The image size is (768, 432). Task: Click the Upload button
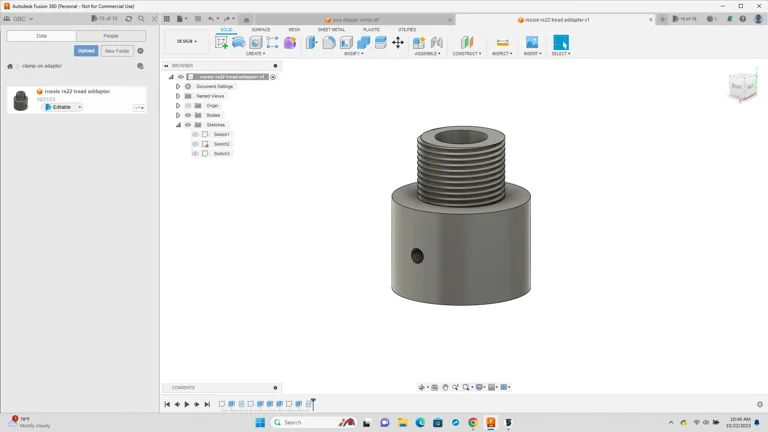[86, 51]
